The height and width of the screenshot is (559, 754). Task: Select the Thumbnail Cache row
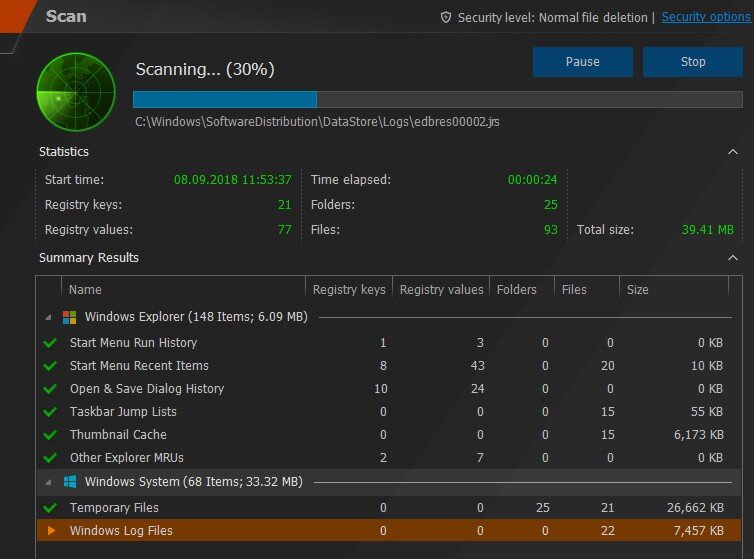(389, 435)
